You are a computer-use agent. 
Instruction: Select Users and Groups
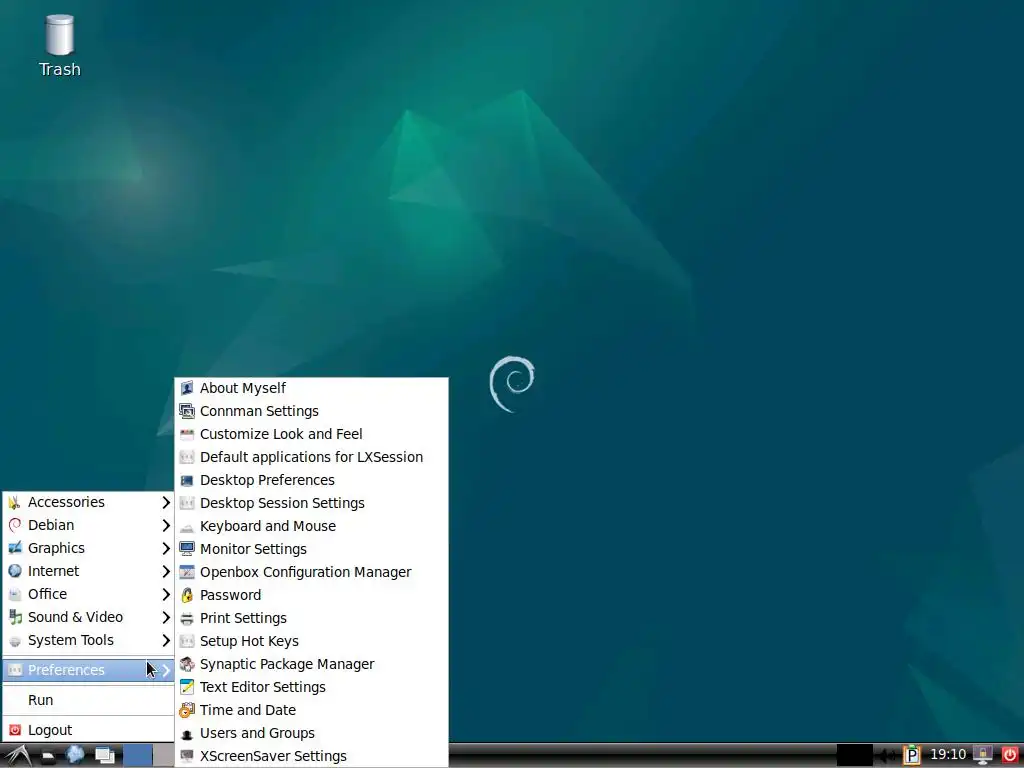312,733
